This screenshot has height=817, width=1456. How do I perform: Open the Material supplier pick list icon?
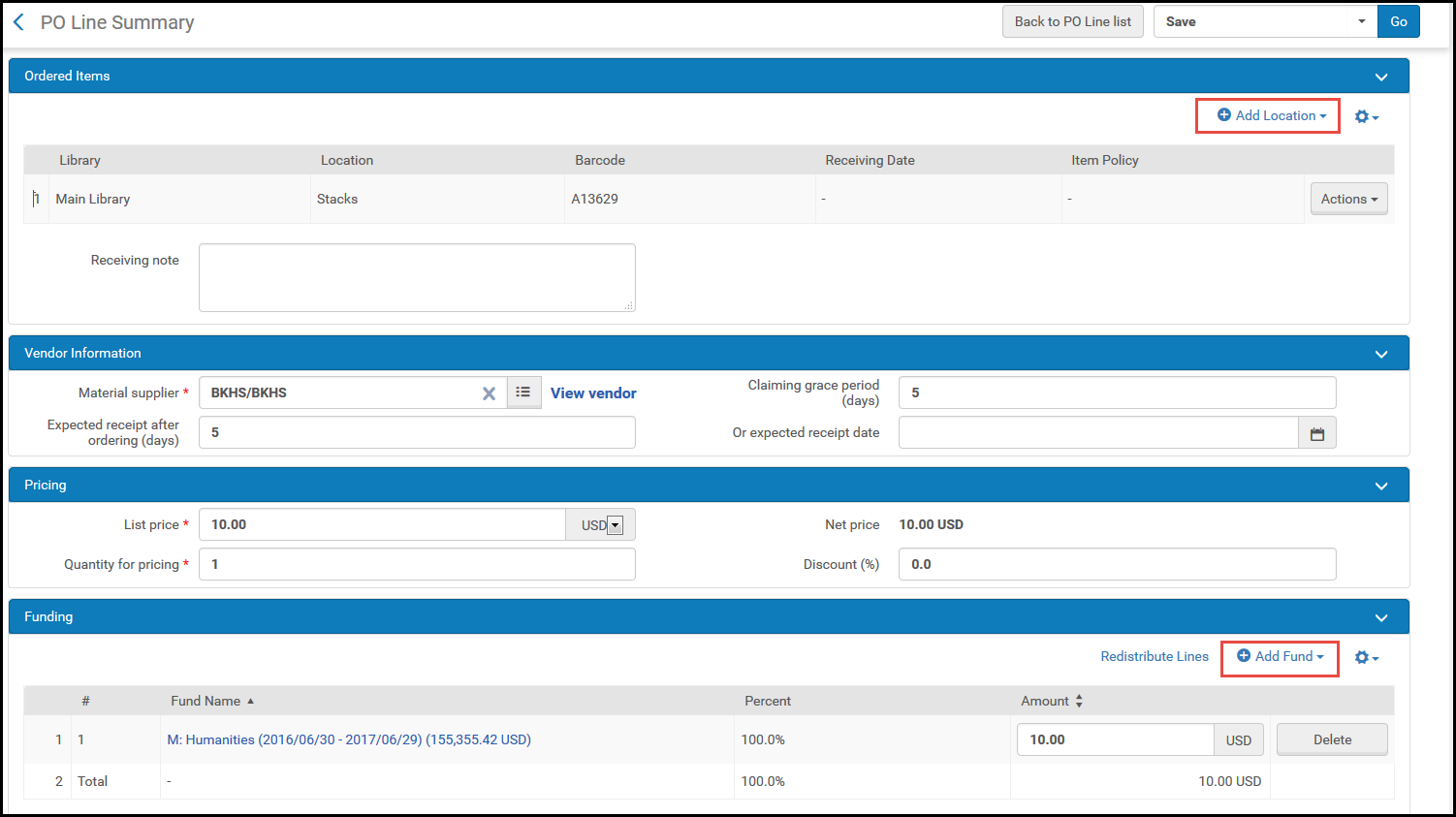click(x=523, y=393)
